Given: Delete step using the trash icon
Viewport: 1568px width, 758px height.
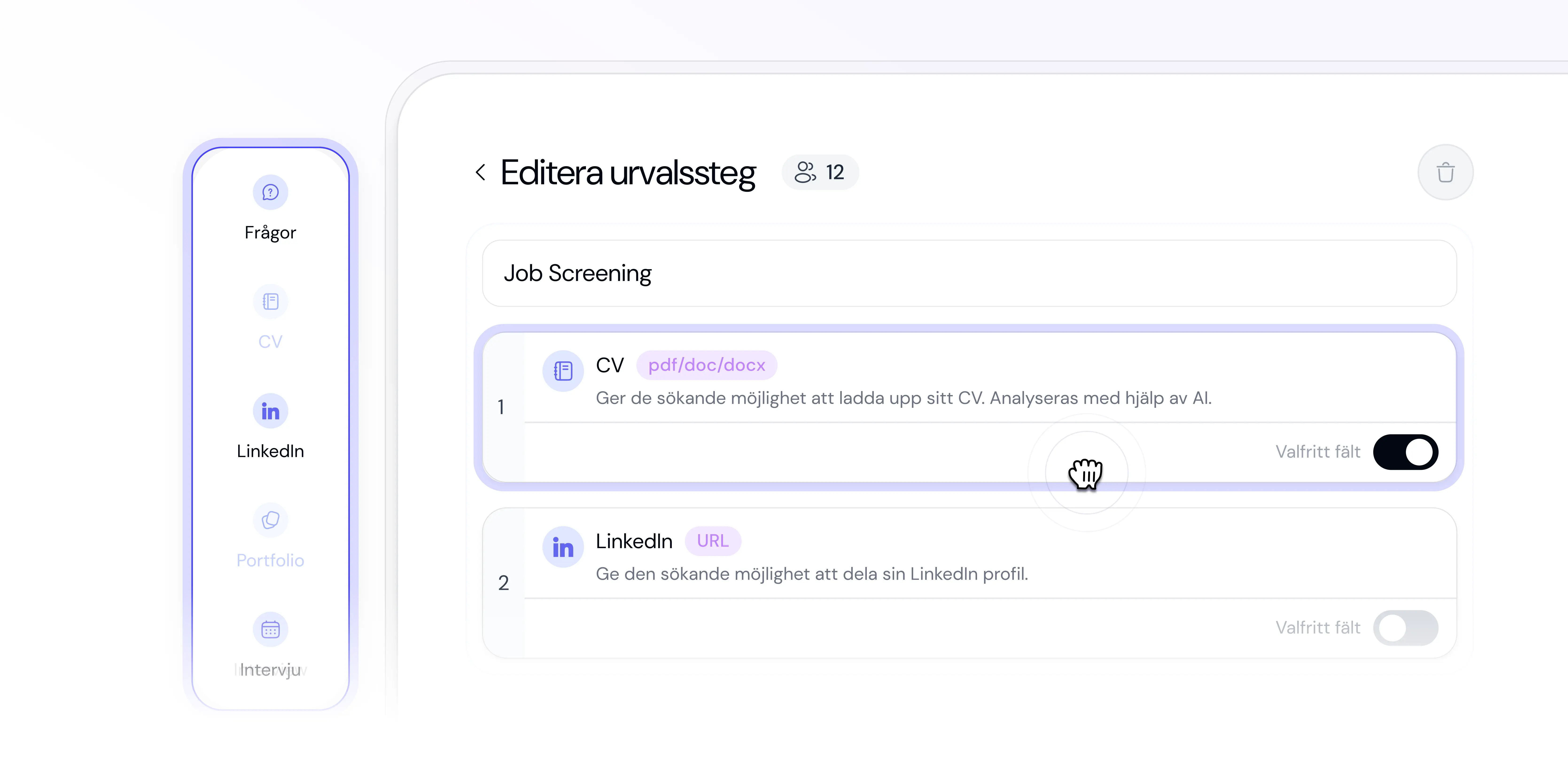Looking at the screenshot, I should [x=1445, y=172].
